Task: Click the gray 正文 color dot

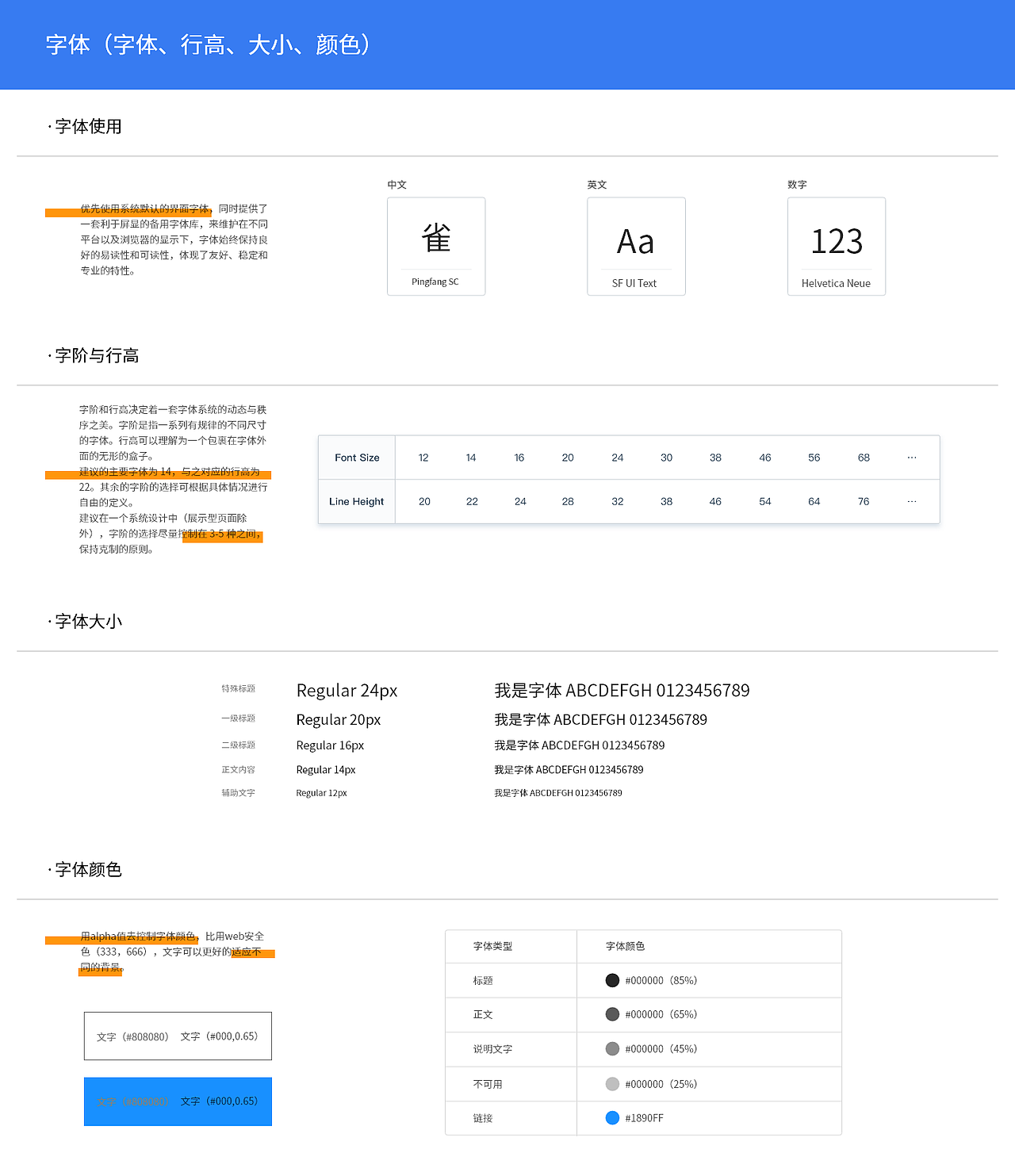Action: pos(612,1014)
